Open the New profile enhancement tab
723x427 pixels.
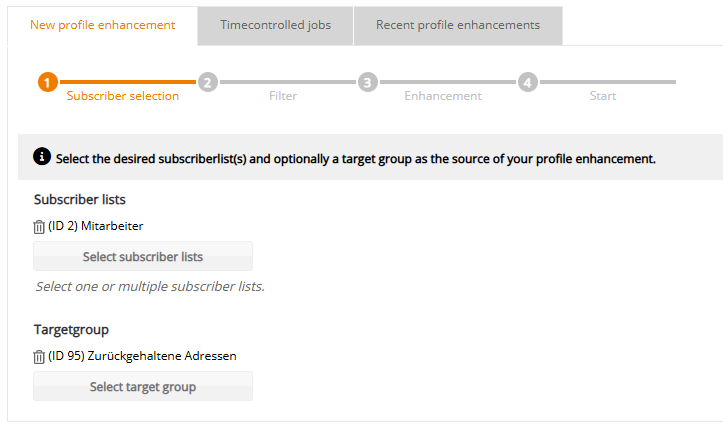coord(102,25)
